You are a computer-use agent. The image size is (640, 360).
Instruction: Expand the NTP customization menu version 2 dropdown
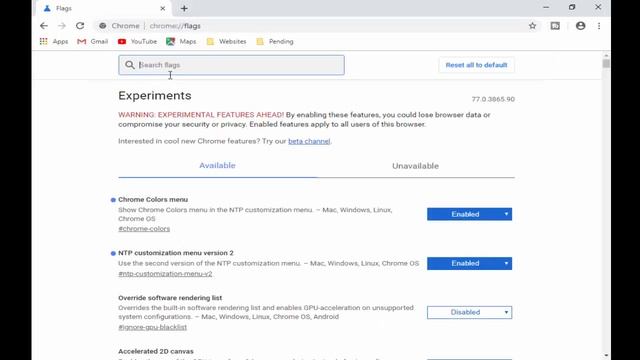pos(469,263)
